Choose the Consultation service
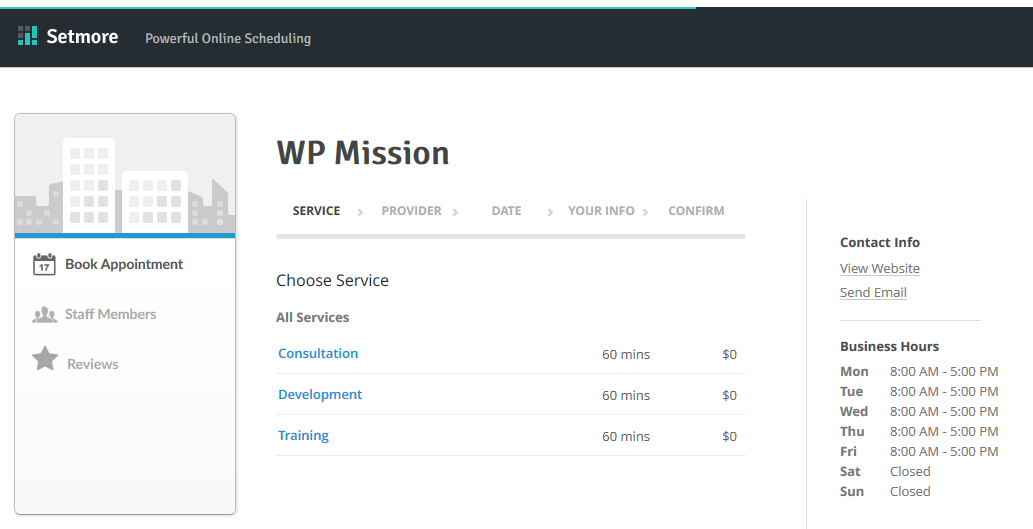This screenshot has width=1033, height=529. pyautogui.click(x=318, y=353)
